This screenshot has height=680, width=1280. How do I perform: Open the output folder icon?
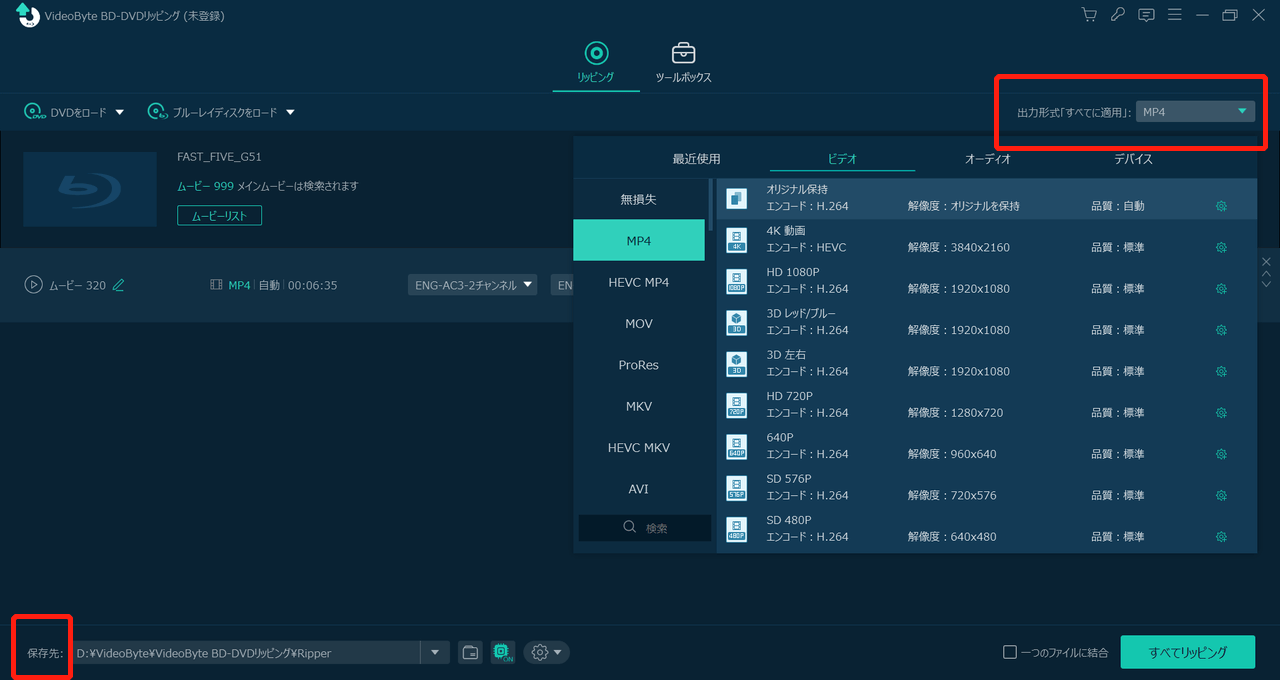470,651
